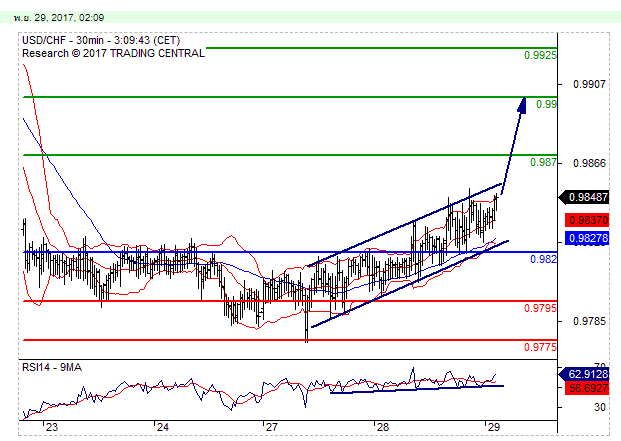Click the red 0.9795 support label
621x441 pixels.
(540, 308)
